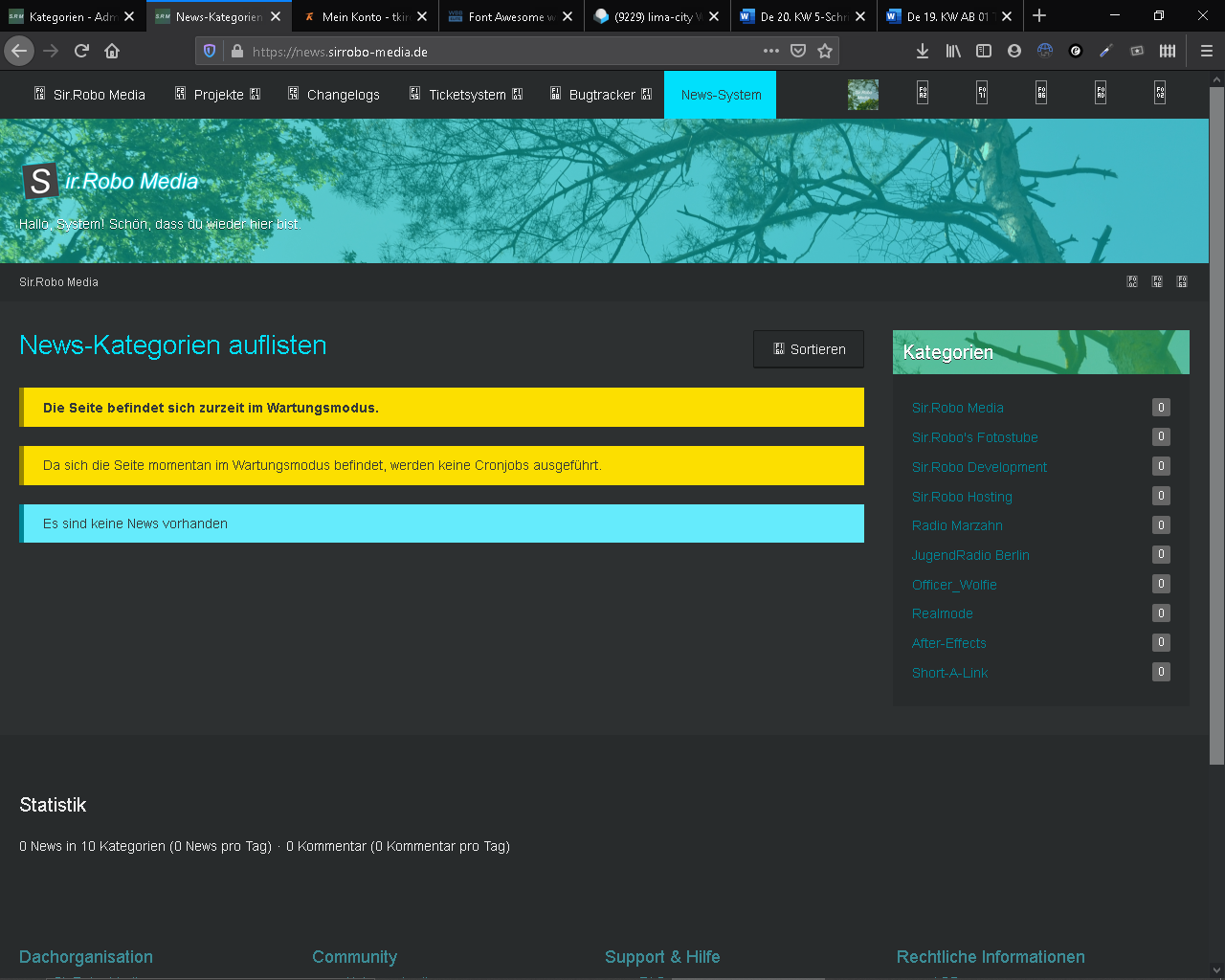Image resolution: width=1225 pixels, height=980 pixels.
Task: Open the Firefox hamburger menu
Action: [1206, 51]
